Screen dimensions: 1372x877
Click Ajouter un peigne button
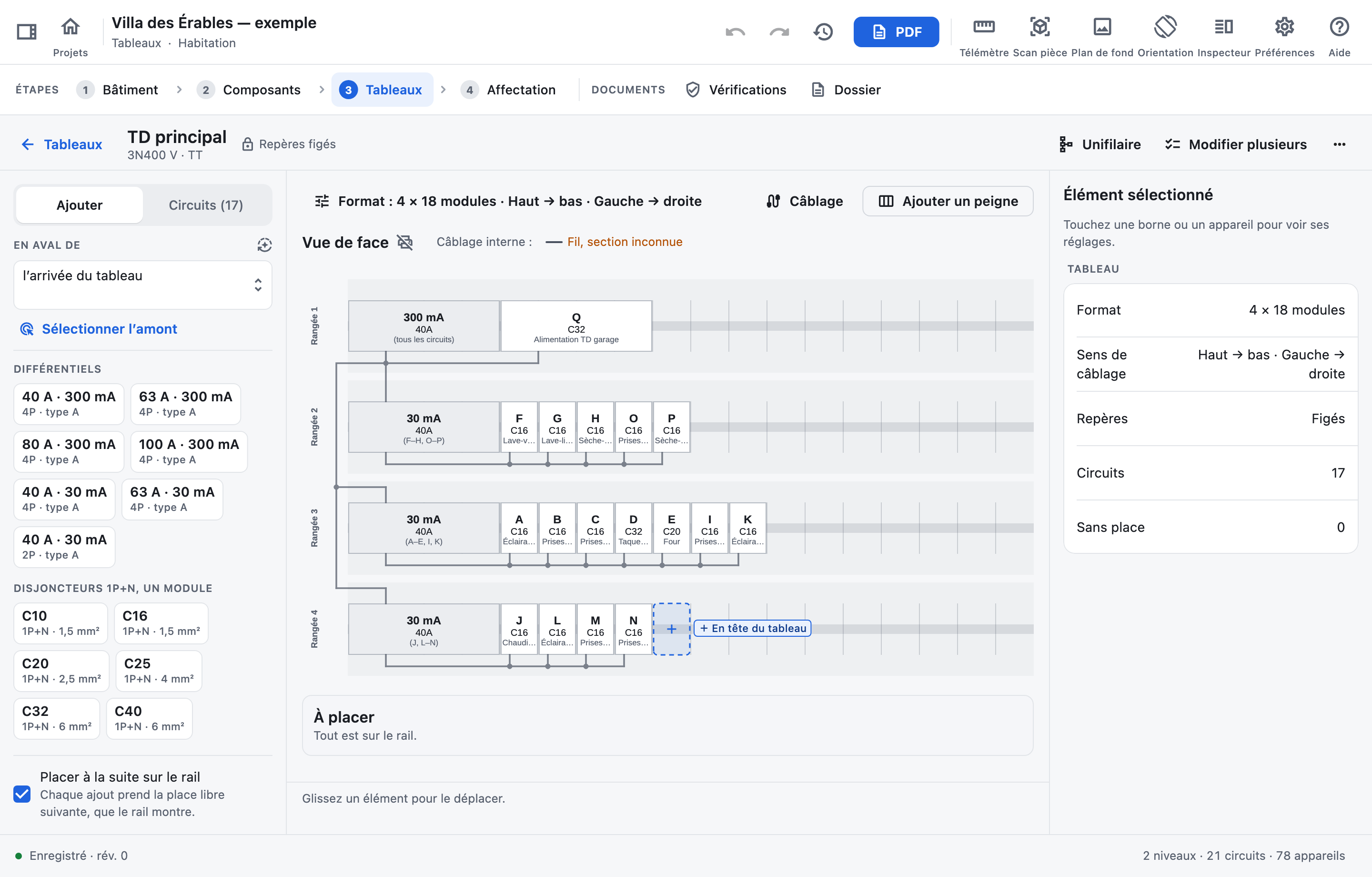[948, 201]
